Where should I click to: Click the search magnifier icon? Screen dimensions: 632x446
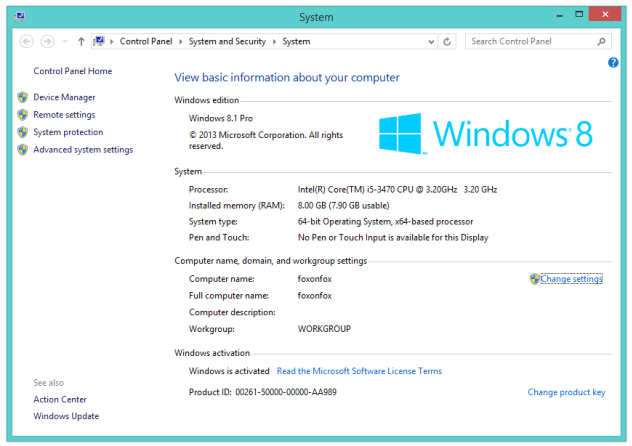coord(601,41)
